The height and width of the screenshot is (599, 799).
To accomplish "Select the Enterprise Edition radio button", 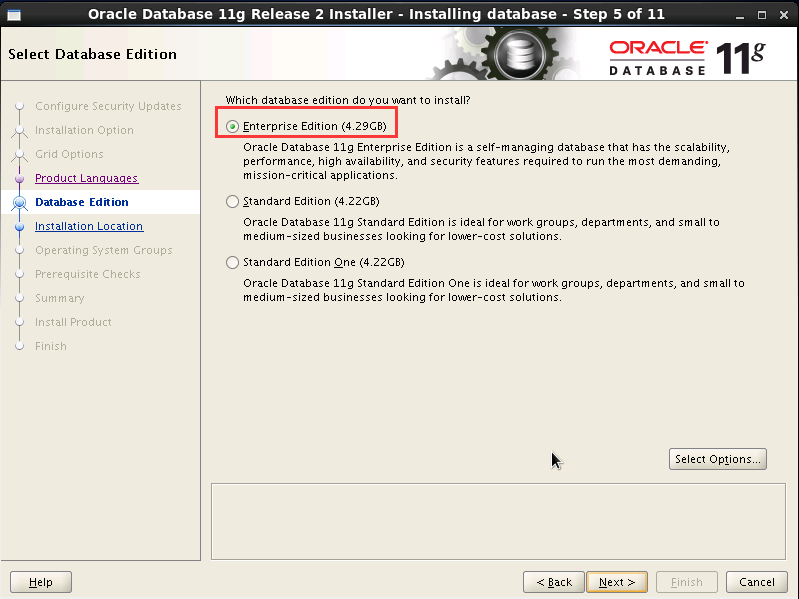I will point(232,126).
